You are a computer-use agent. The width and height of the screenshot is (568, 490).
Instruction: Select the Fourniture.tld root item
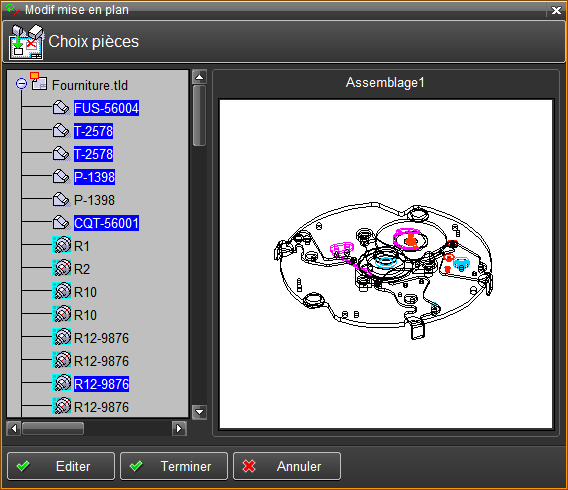[90, 85]
